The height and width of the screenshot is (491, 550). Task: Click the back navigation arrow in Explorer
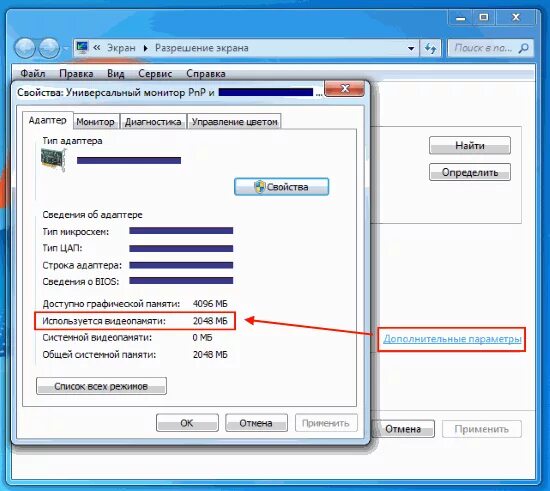pos(25,48)
